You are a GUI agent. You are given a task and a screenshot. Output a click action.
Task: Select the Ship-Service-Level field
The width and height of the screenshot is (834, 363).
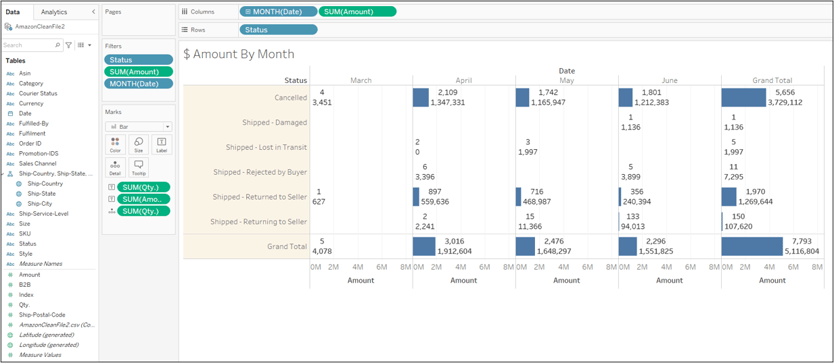(44, 214)
